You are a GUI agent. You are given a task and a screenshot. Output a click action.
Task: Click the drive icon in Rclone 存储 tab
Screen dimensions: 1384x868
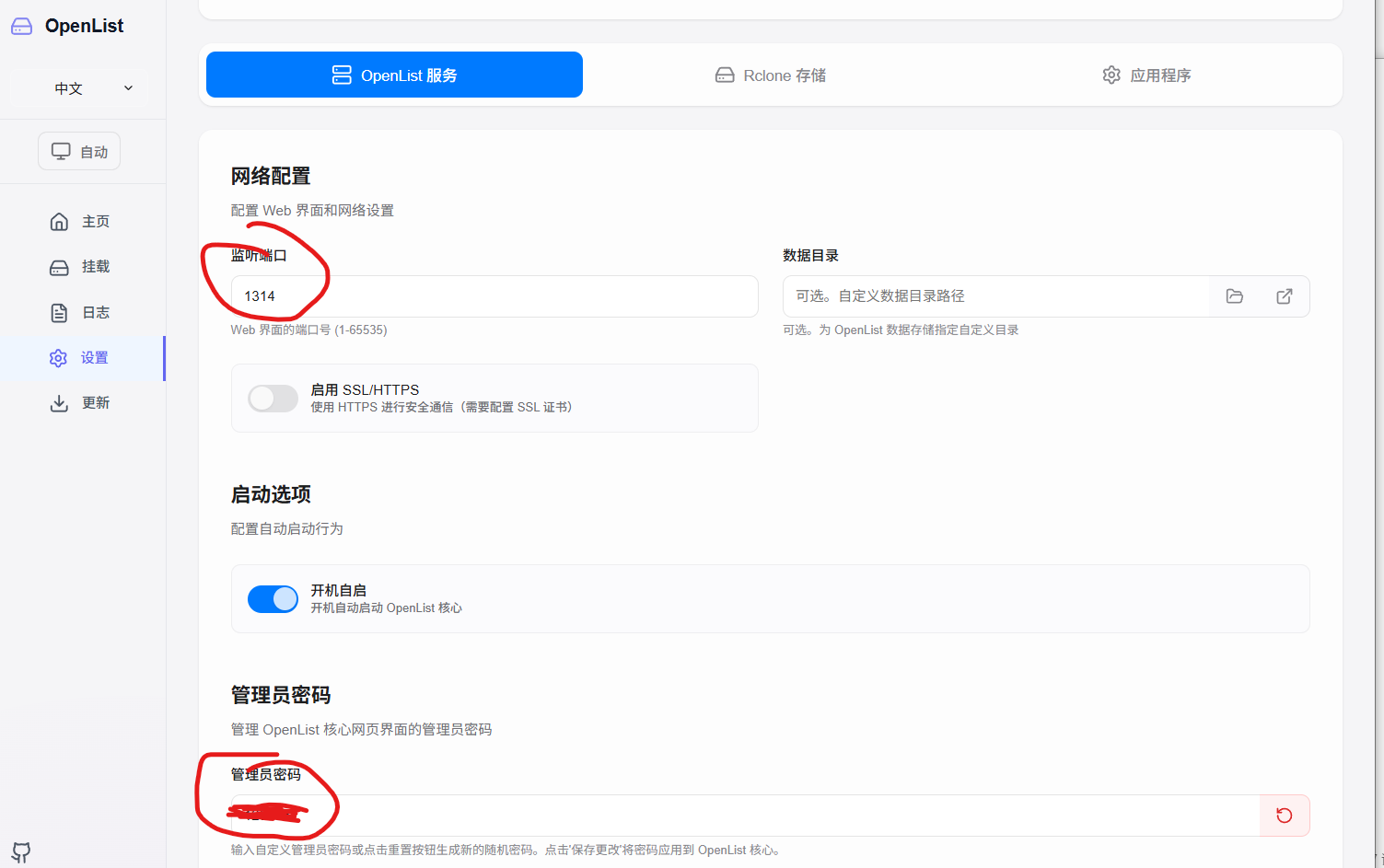[x=725, y=75]
